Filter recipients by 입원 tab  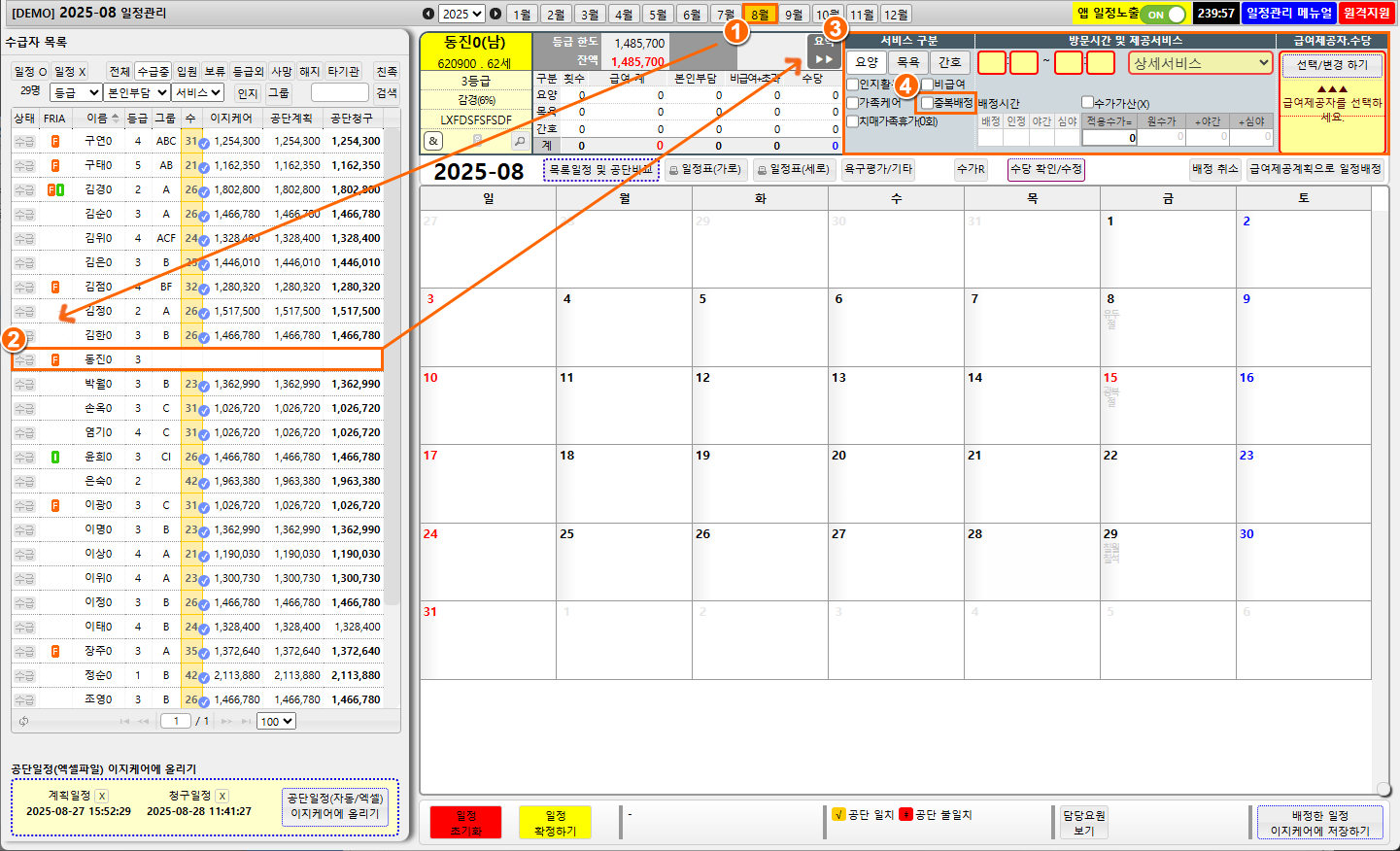point(187,72)
